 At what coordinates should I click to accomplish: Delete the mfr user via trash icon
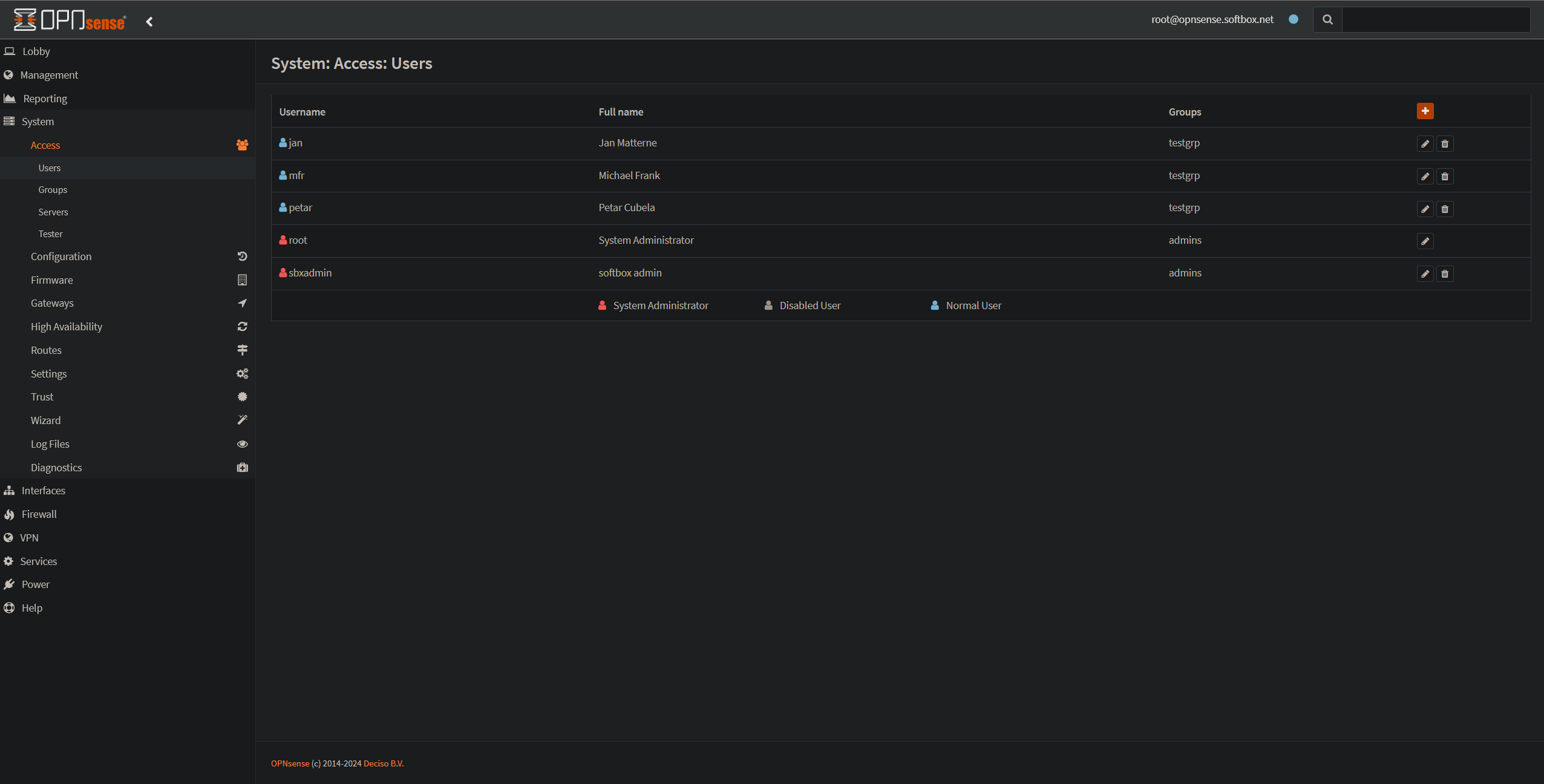[1445, 177]
